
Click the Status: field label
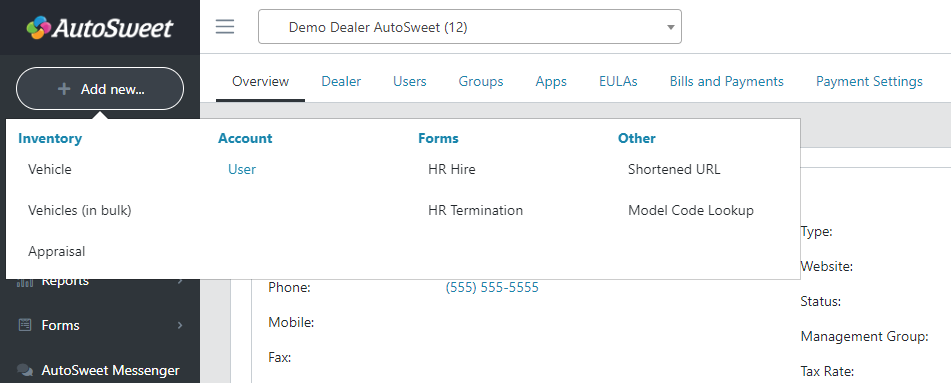point(821,302)
